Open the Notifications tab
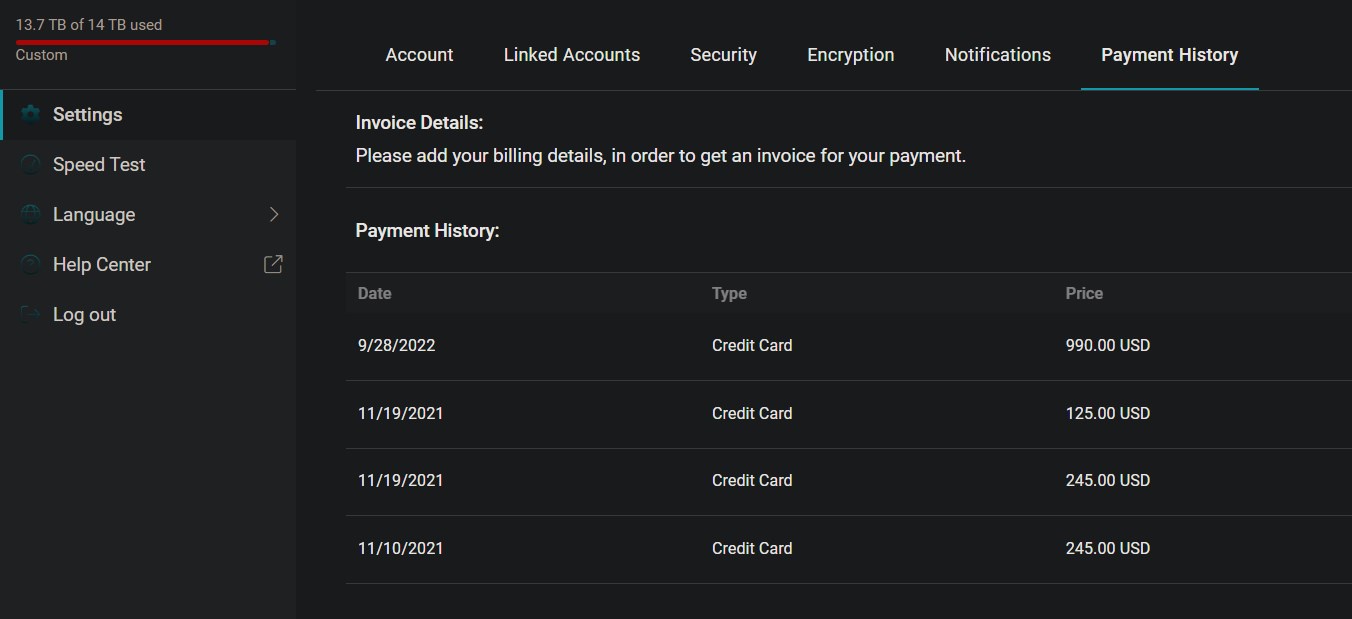The image size is (1352, 619). point(997,55)
